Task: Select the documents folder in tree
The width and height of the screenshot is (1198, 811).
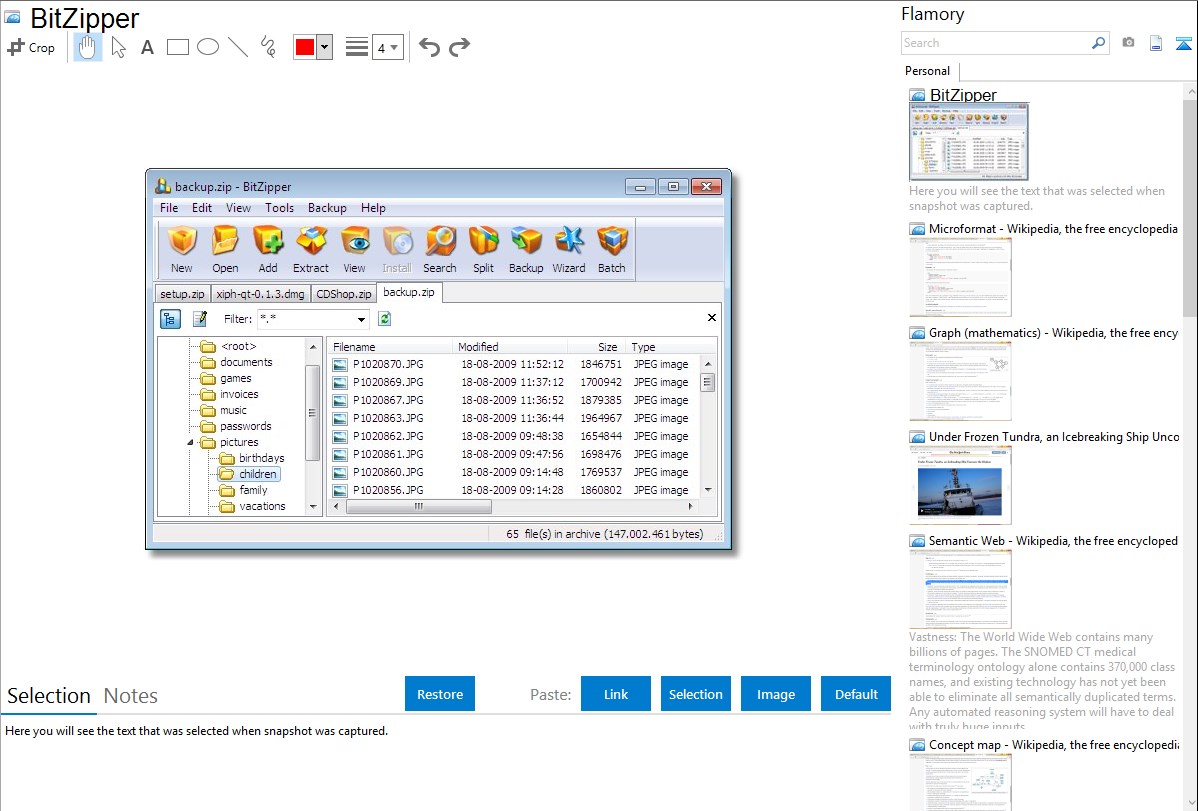Action: click(246, 362)
